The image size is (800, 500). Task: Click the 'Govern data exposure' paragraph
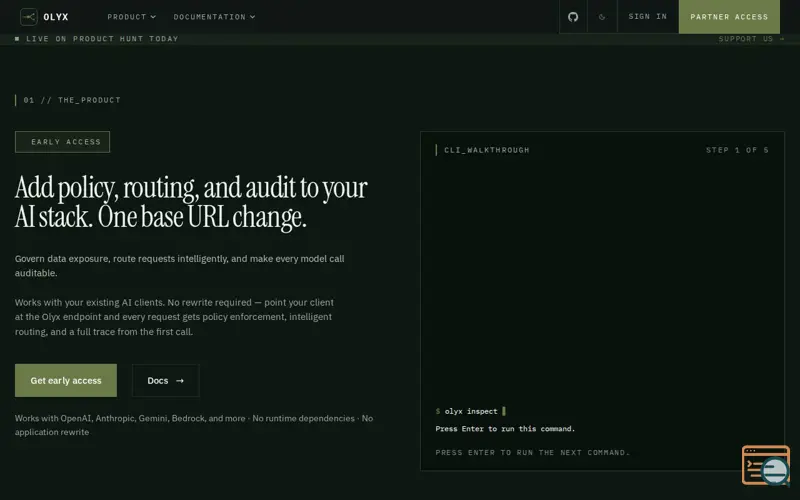pyautogui.click(x=180, y=266)
